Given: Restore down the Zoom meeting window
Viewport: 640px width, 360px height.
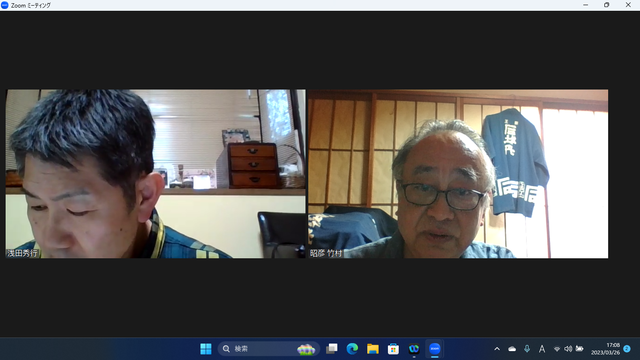Looking at the screenshot, I should 607,5.
